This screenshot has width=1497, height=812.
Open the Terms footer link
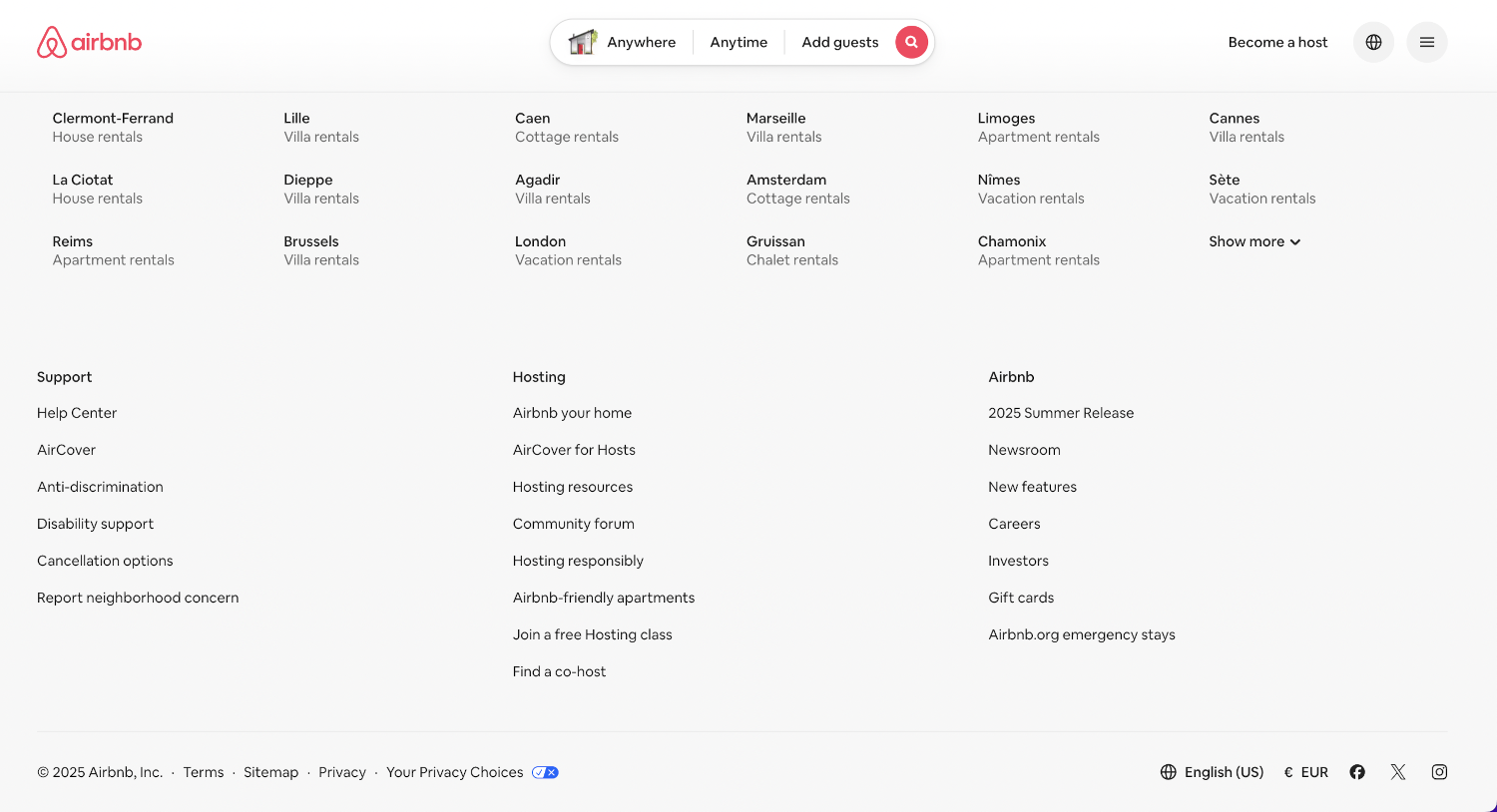tap(204, 772)
